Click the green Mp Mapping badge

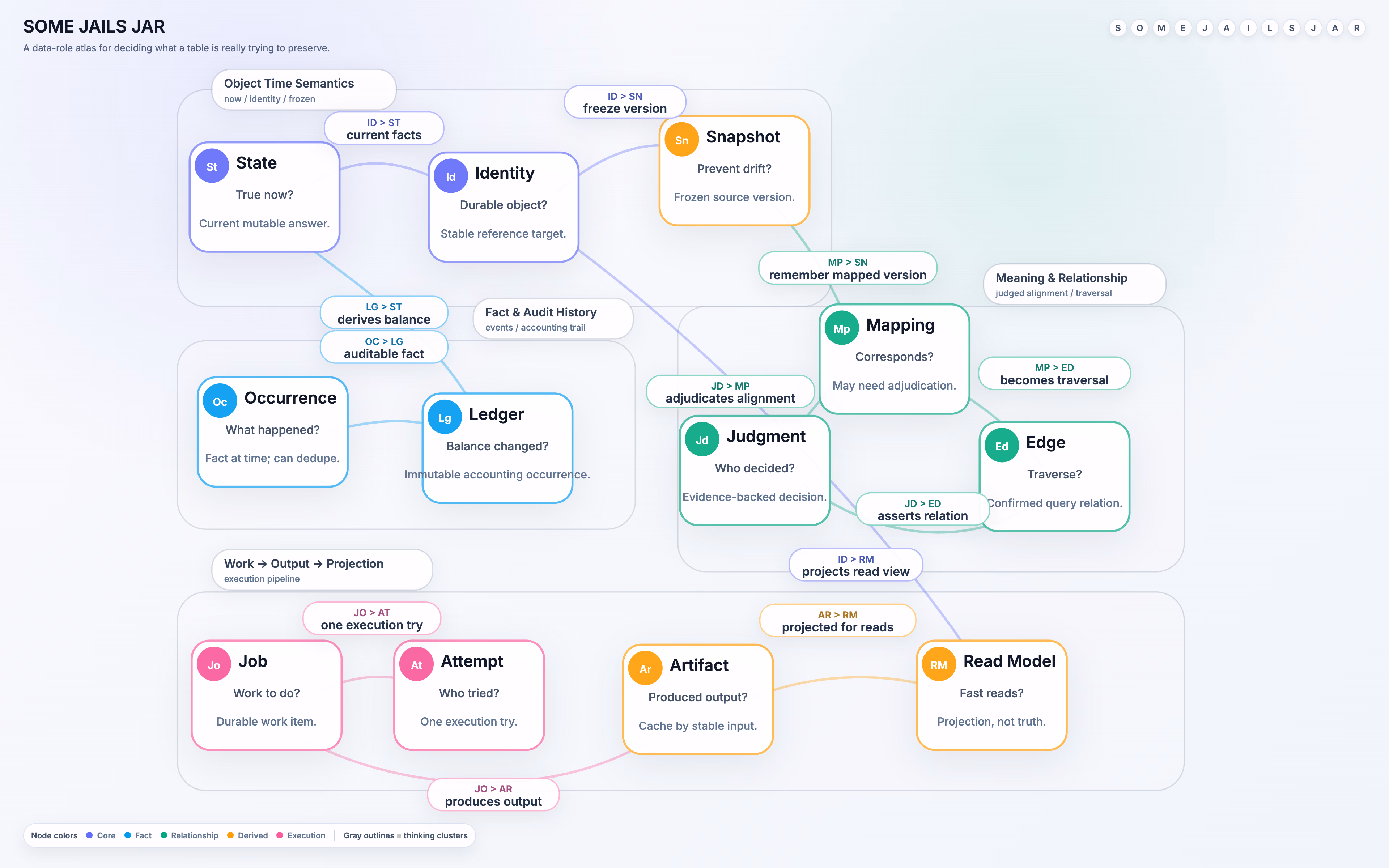[x=841, y=328]
